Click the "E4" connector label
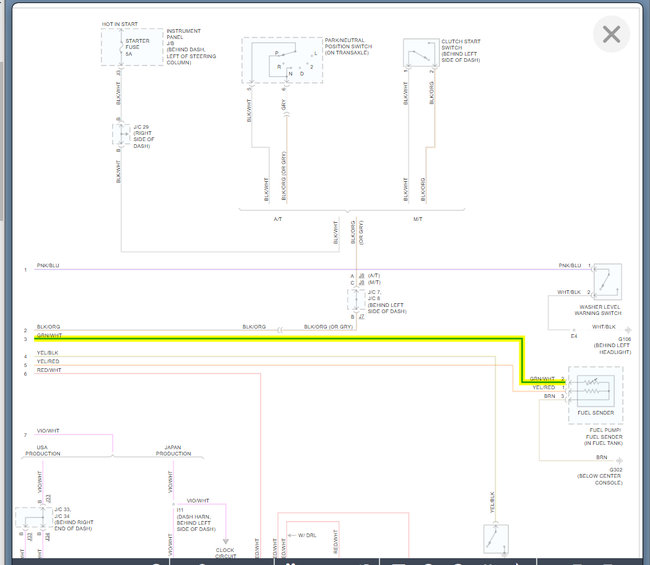650x565 pixels. 574,336
